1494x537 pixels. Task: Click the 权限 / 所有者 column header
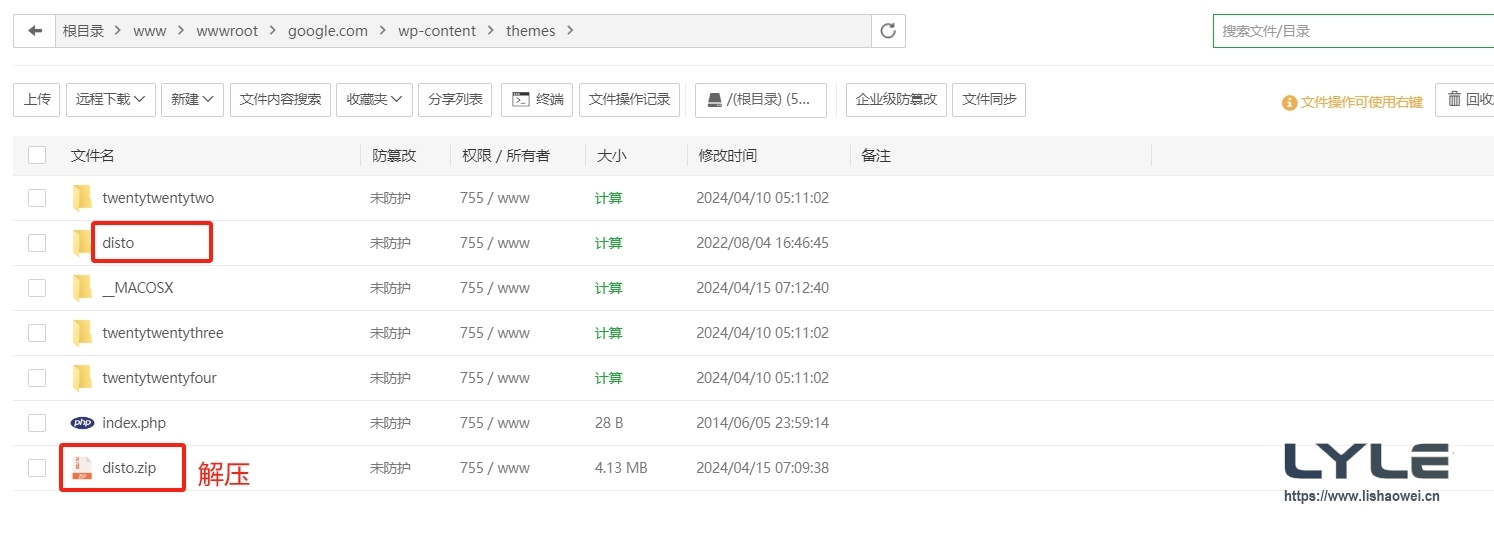point(506,155)
